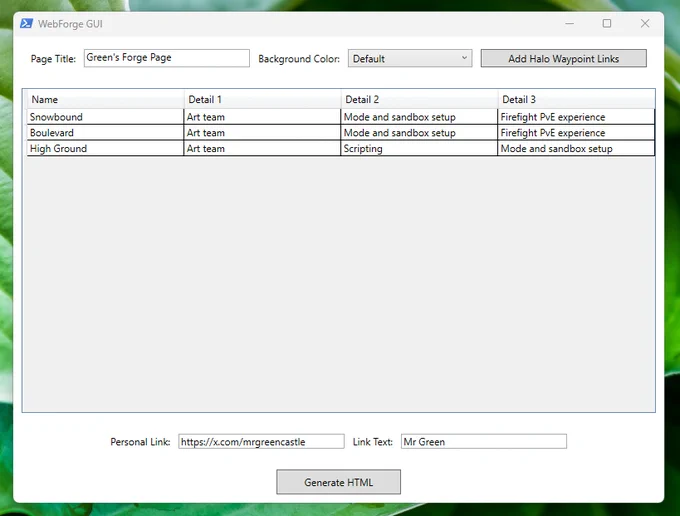680x516 pixels.
Task: Select the Boulevard name cell
Action: point(105,133)
